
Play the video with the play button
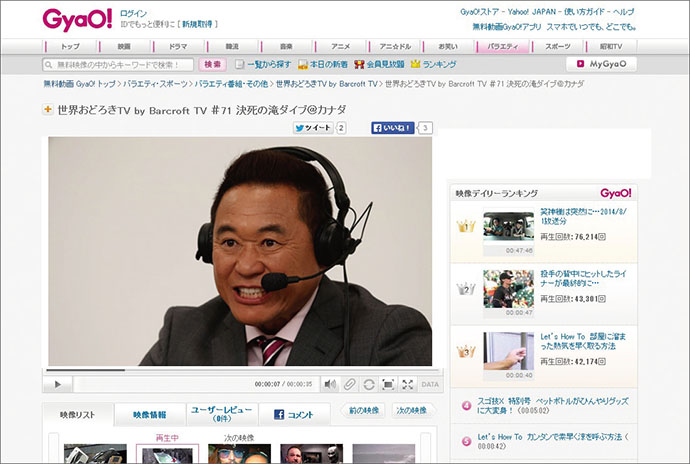58,384
